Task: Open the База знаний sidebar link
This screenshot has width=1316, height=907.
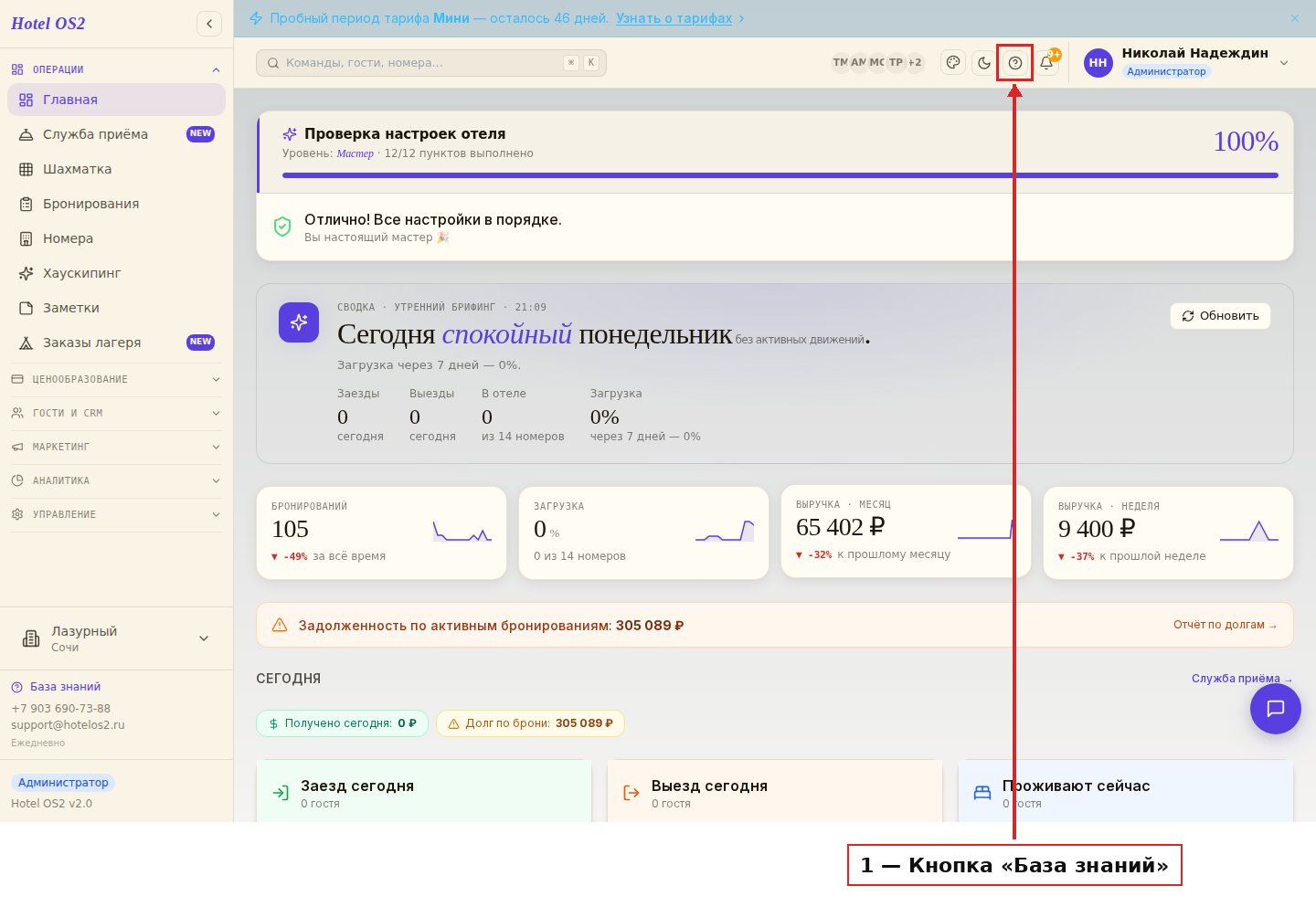Action: click(x=56, y=687)
